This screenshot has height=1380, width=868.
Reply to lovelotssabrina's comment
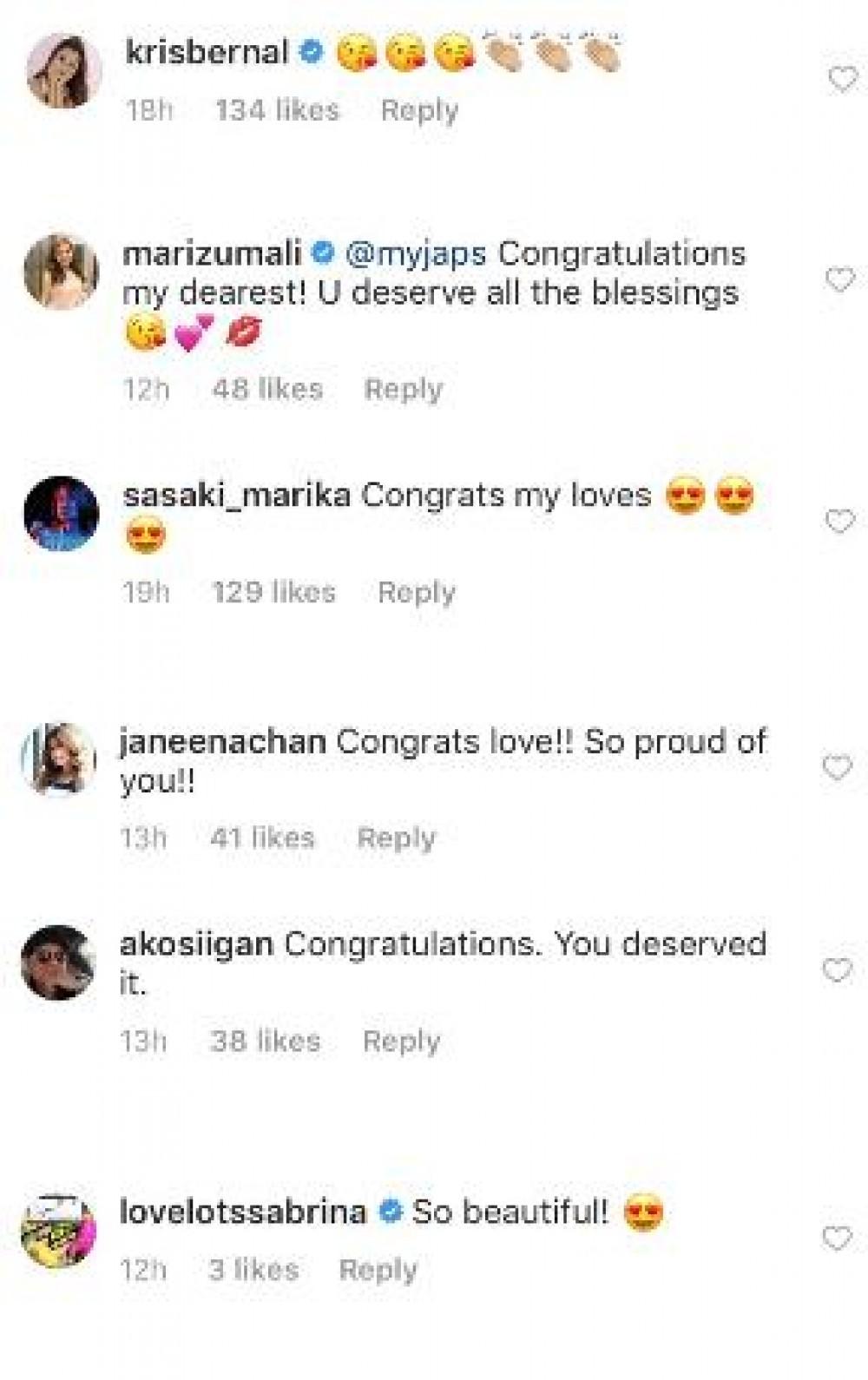click(378, 1270)
